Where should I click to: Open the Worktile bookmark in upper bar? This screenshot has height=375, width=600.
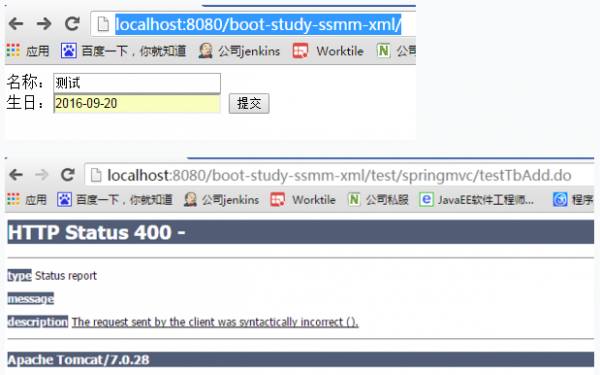328,51
